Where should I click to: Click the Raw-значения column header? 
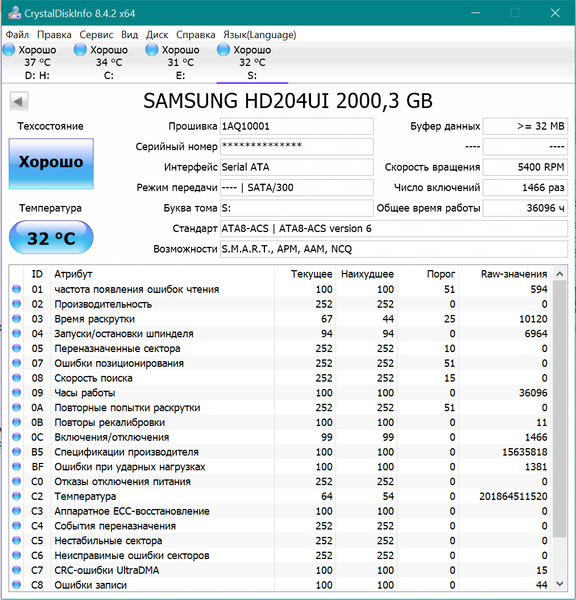click(504, 274)
